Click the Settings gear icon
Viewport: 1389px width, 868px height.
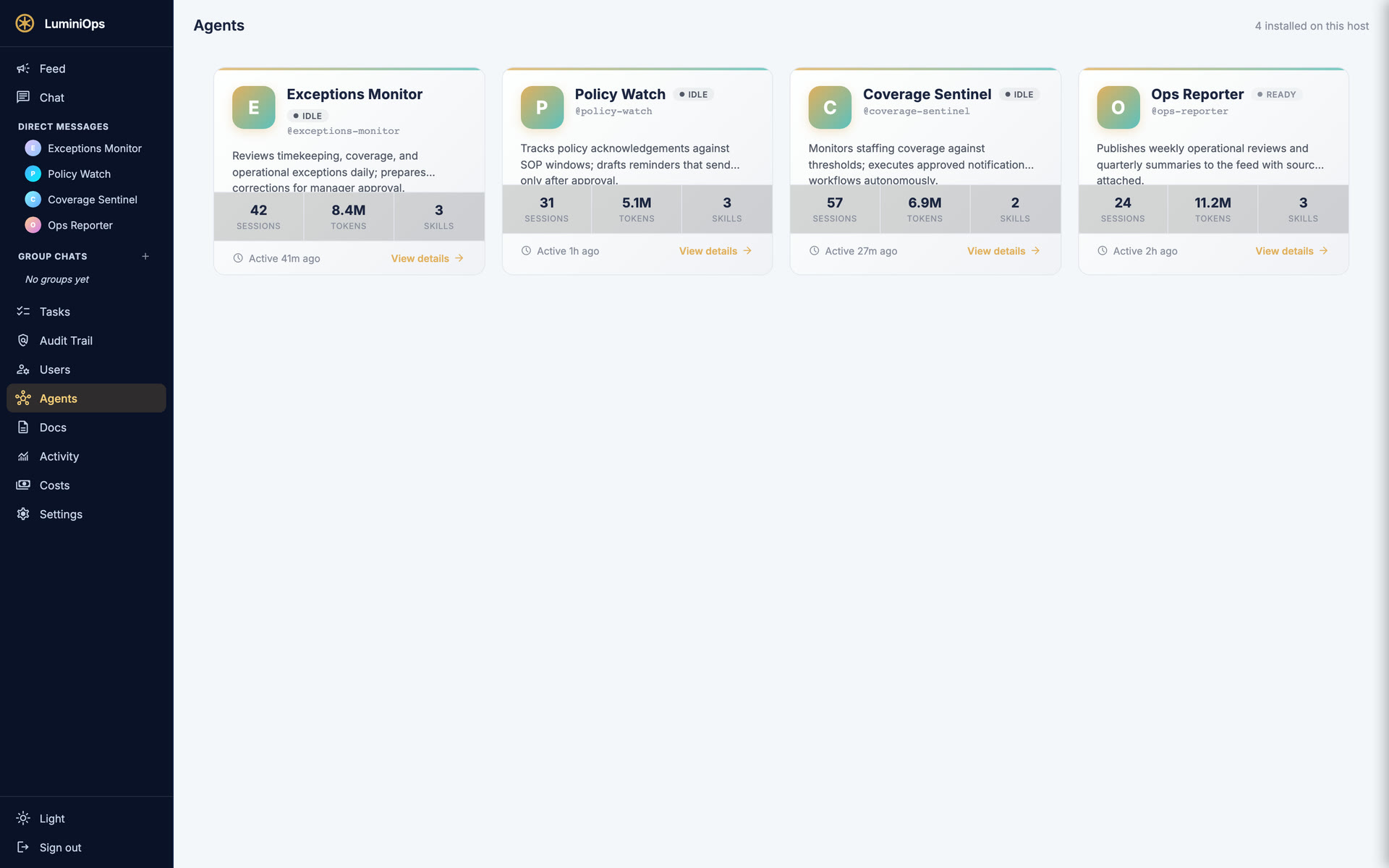(23, 514)
